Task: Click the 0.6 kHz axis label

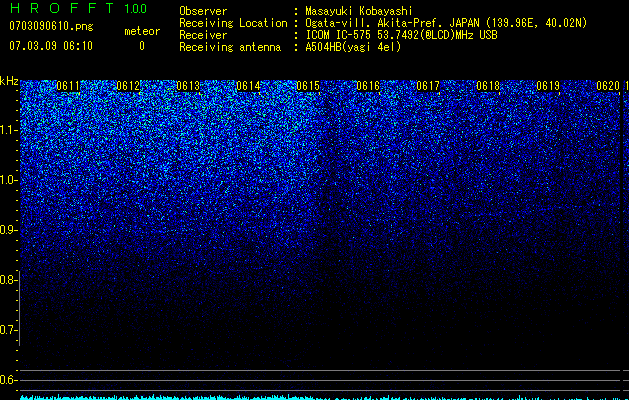Action: 8,380
